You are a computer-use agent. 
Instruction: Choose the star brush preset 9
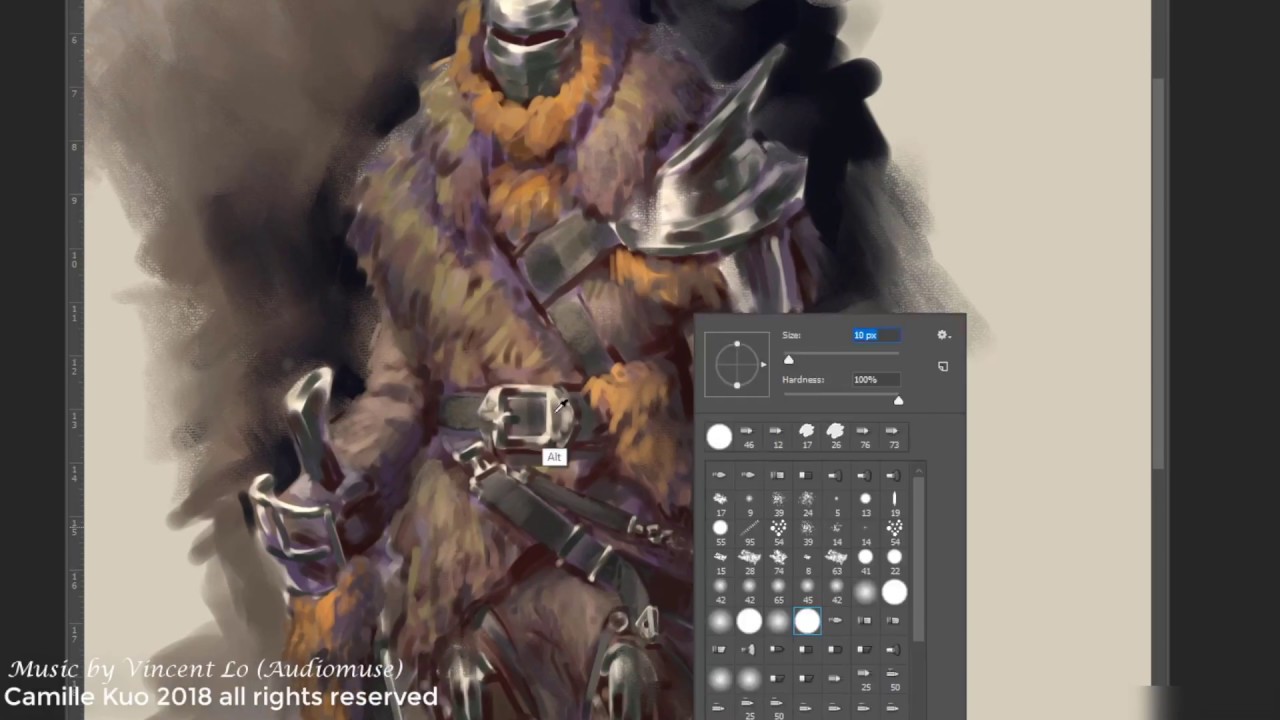pos(749,502)
